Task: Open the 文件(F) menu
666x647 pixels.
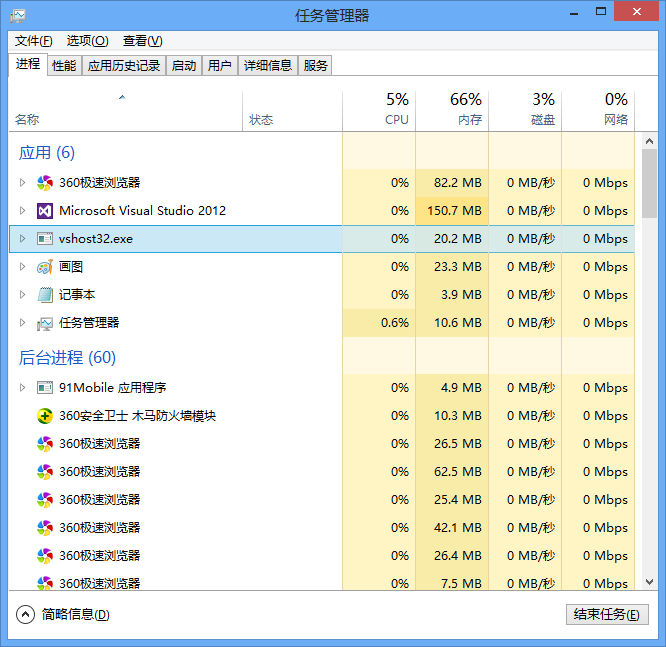Action: click(x=34, y=41)
